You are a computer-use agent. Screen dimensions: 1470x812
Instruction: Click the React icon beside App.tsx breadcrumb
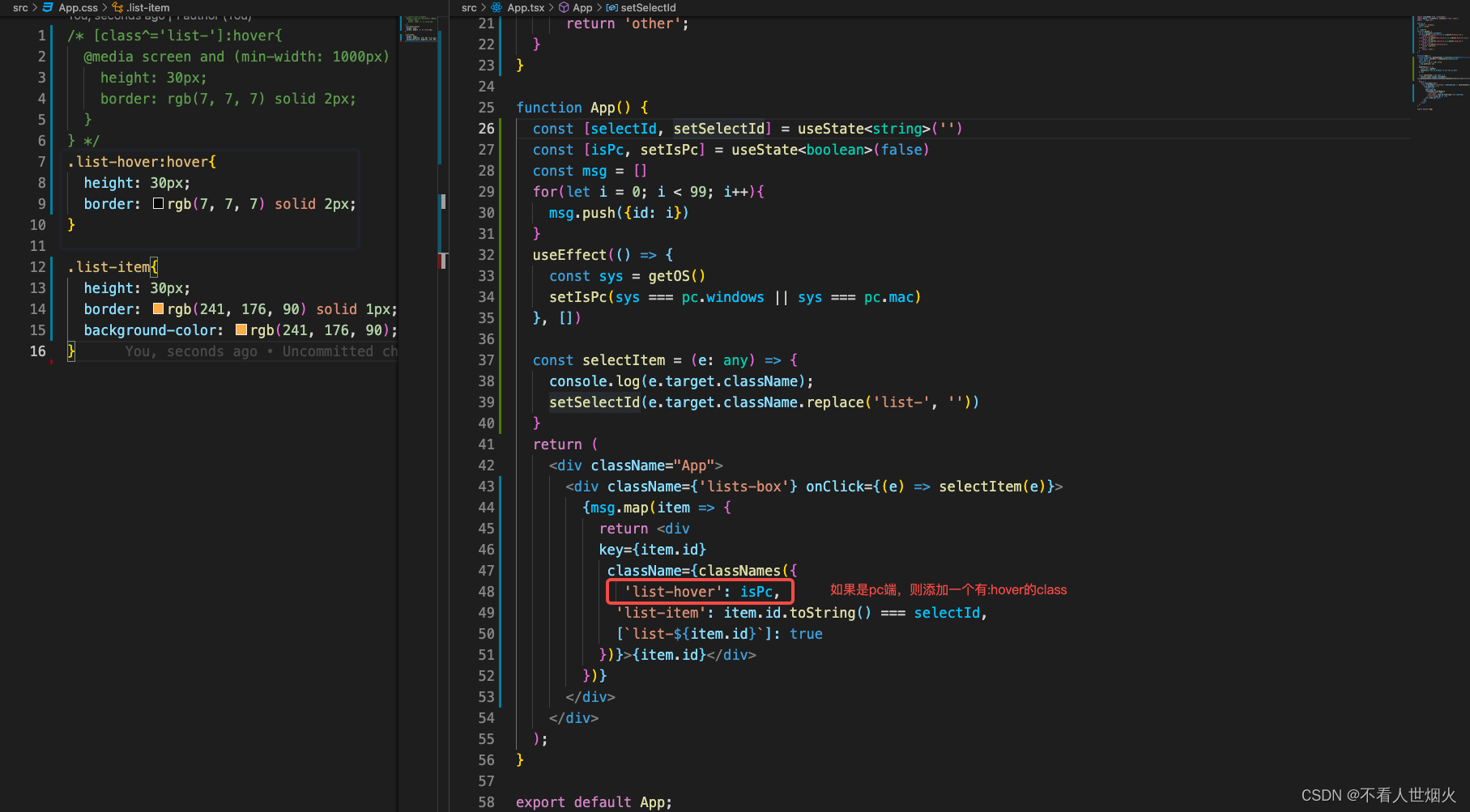(x=496, y=7)
